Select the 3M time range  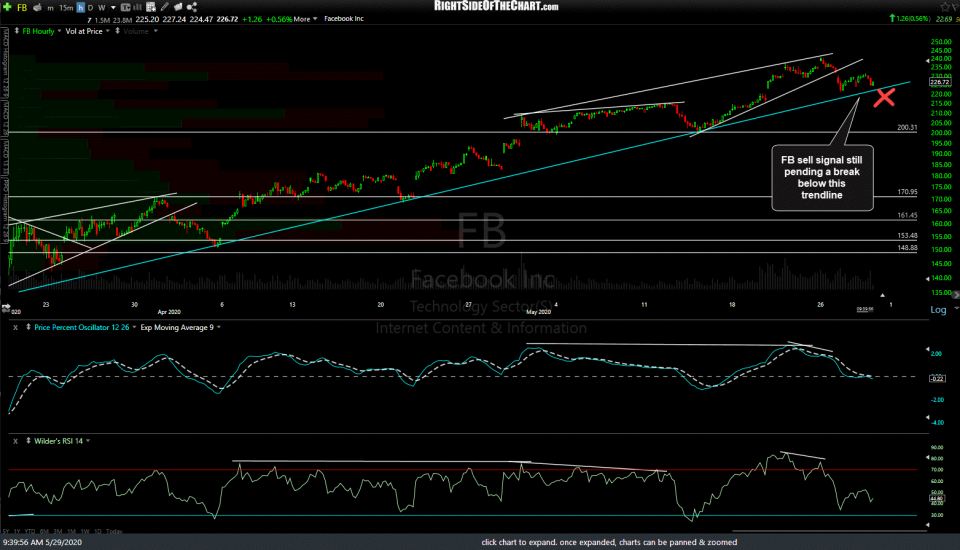[x=58, y=531]
